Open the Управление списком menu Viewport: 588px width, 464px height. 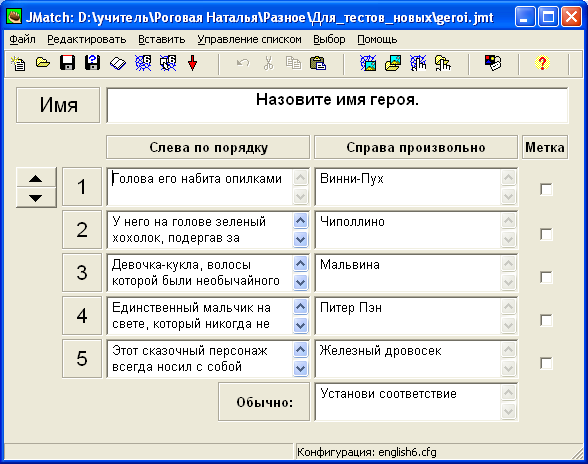(x=249, y=39)
